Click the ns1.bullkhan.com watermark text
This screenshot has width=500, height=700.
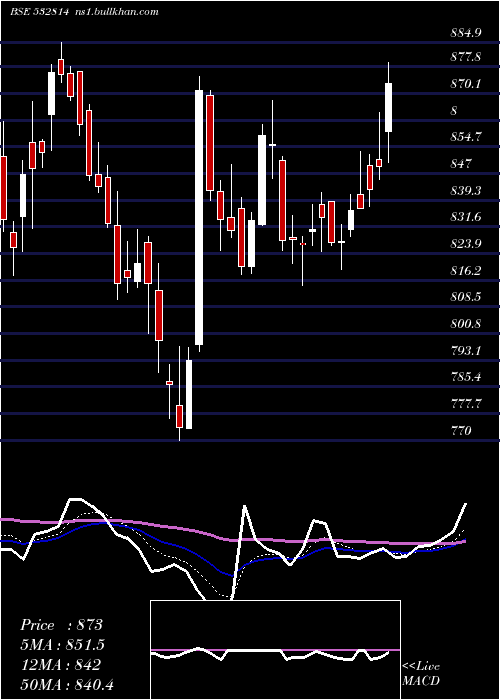[x=116, y=12]
